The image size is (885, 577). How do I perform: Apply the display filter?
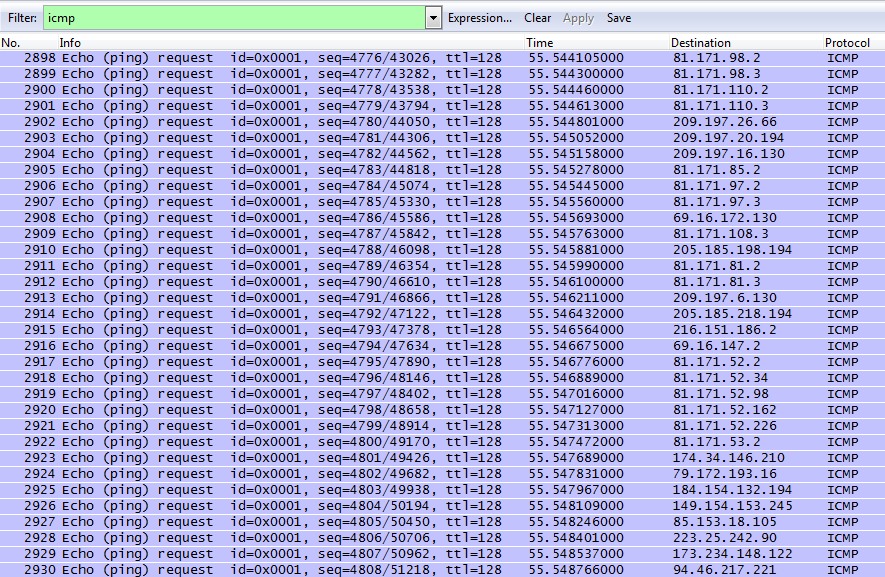click(x=579, y=18)
